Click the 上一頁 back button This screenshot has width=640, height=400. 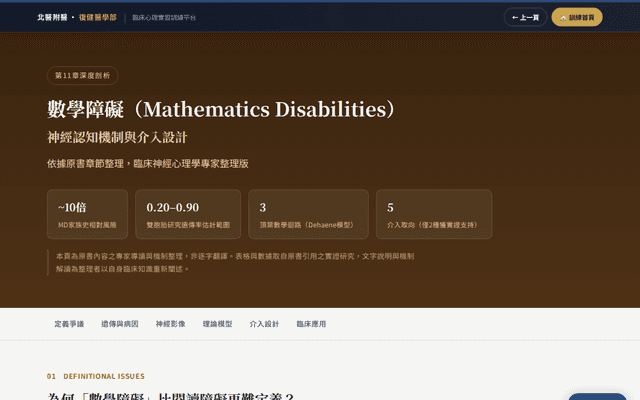pyautogui.click(x=525, y=17)
